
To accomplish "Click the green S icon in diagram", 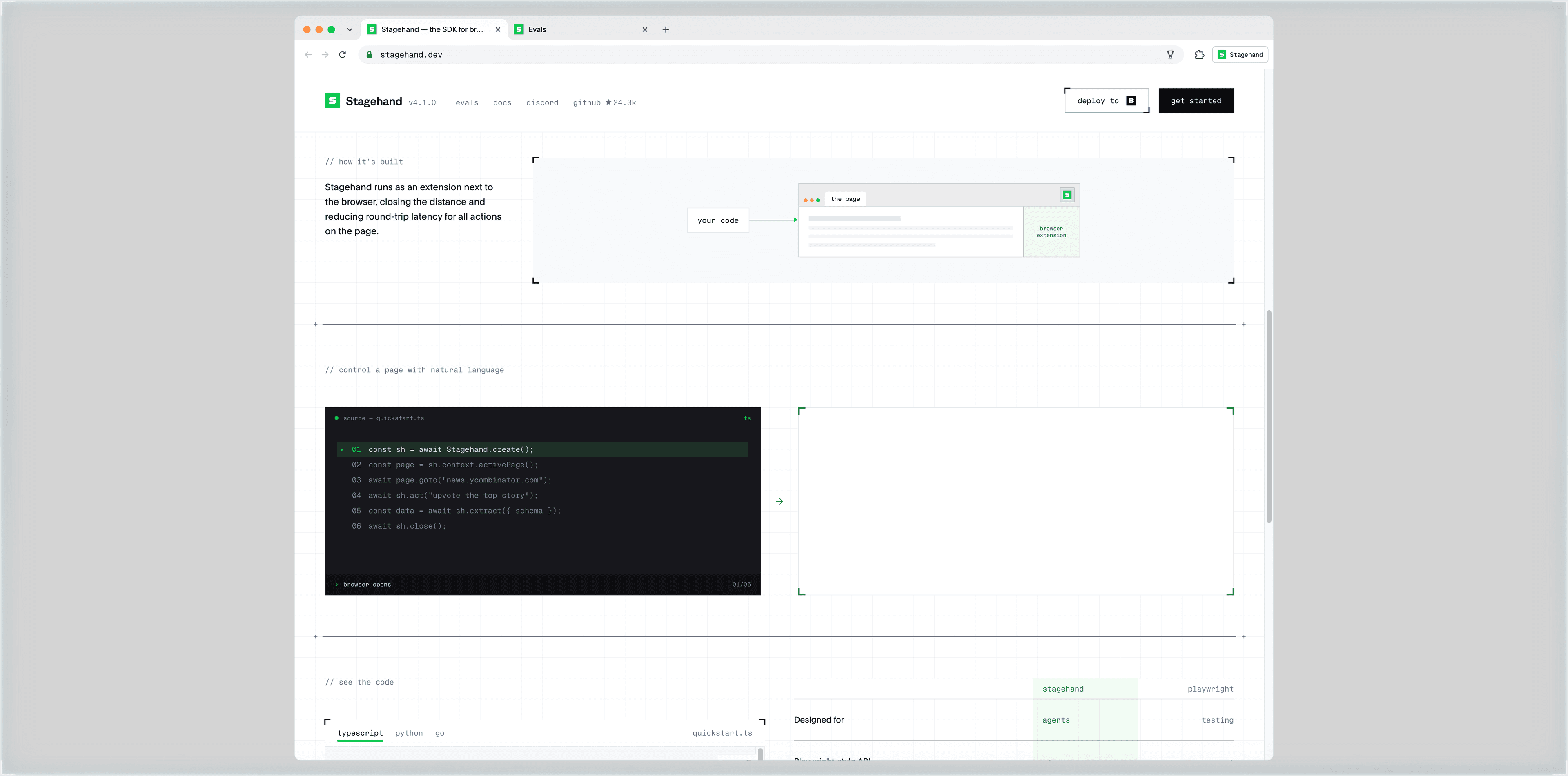I will 1067,195.
